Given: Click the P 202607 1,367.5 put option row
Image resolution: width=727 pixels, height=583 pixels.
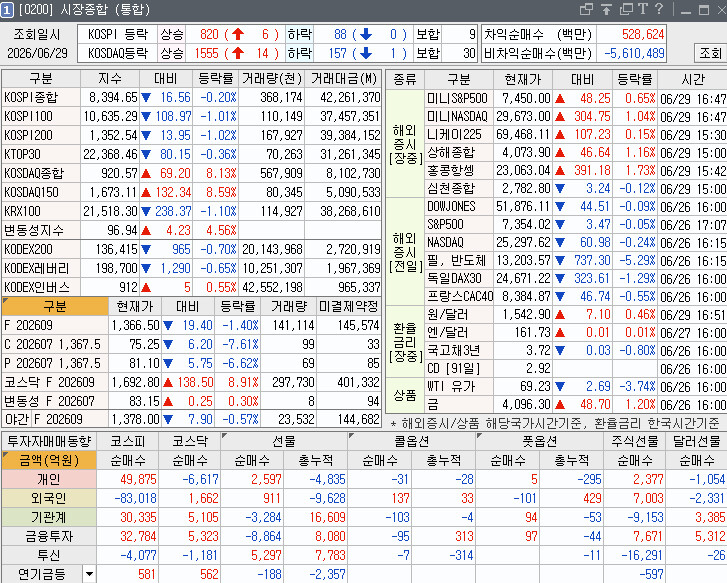Looking at the screenshot, I should pyautogui.click(x=191, y=364).
